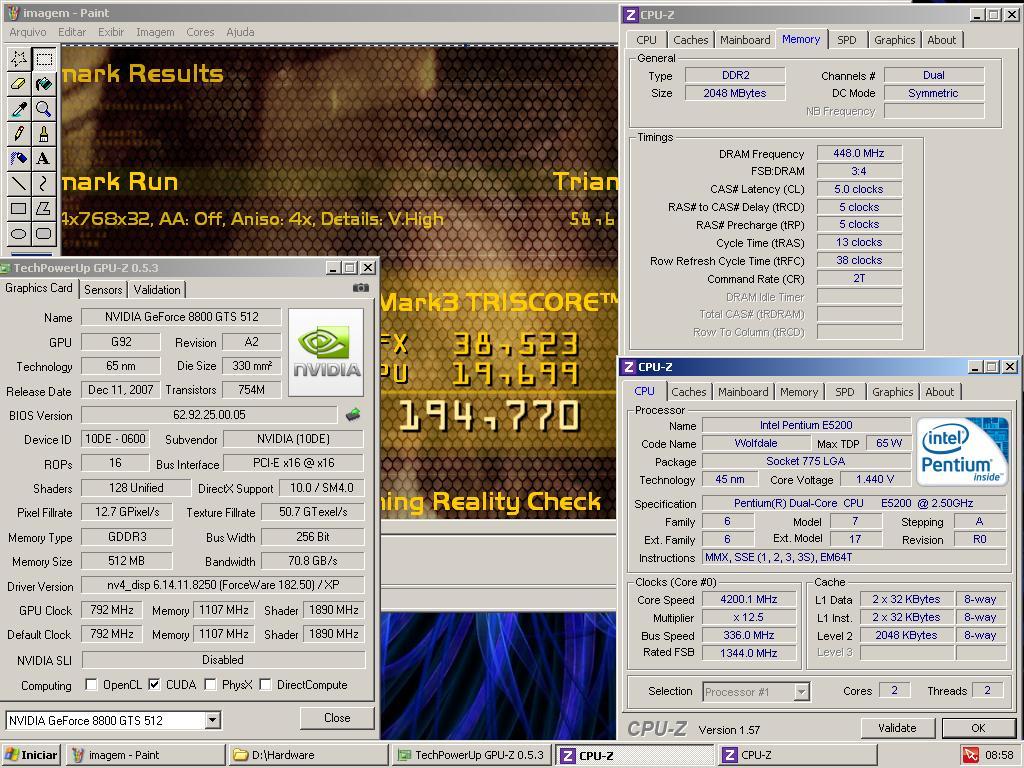Click the Intel Pentium logo in CPU-Z

click(962, 451)
